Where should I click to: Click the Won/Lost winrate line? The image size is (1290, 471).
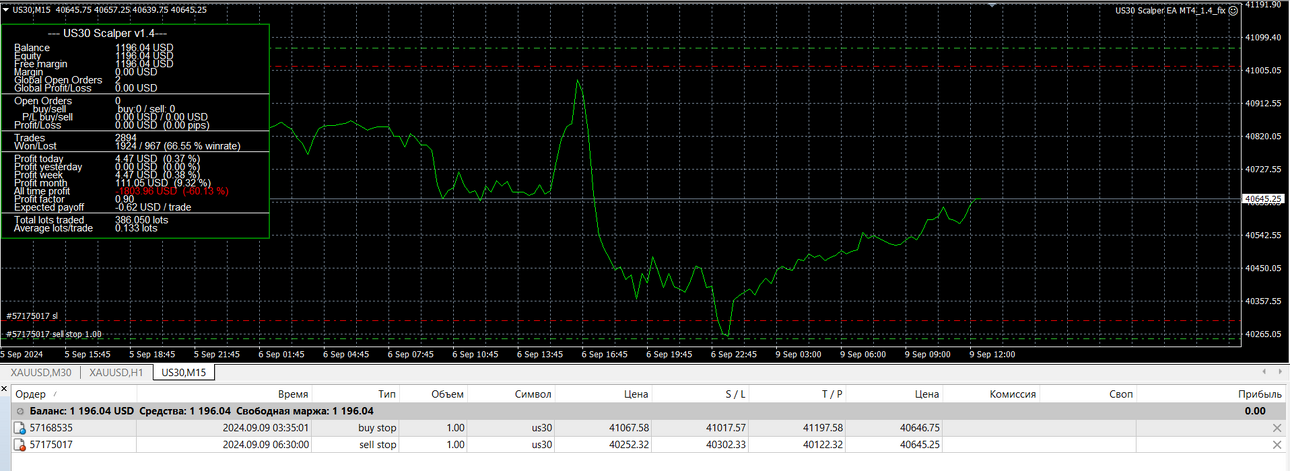click(x=127, y=146)
